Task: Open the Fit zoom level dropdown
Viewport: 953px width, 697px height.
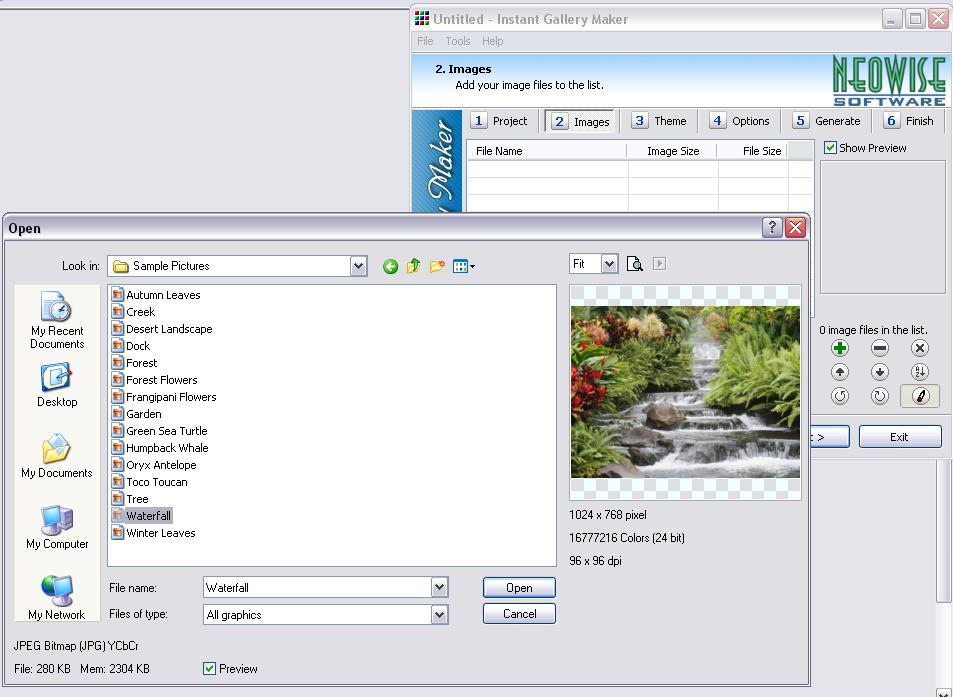Action: (x=607, y=263)
